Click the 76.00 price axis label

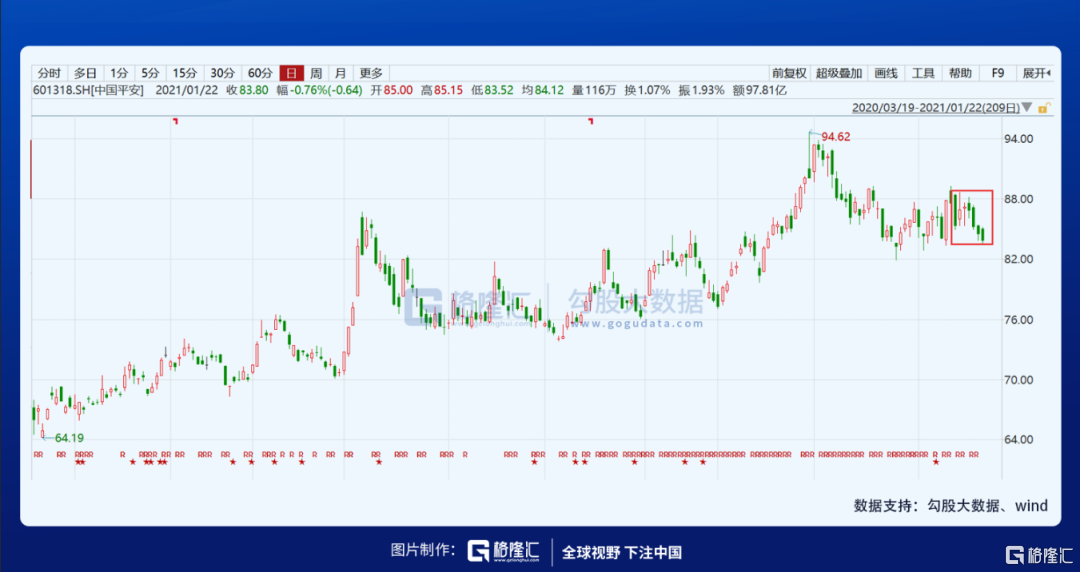pos(1018,320)
